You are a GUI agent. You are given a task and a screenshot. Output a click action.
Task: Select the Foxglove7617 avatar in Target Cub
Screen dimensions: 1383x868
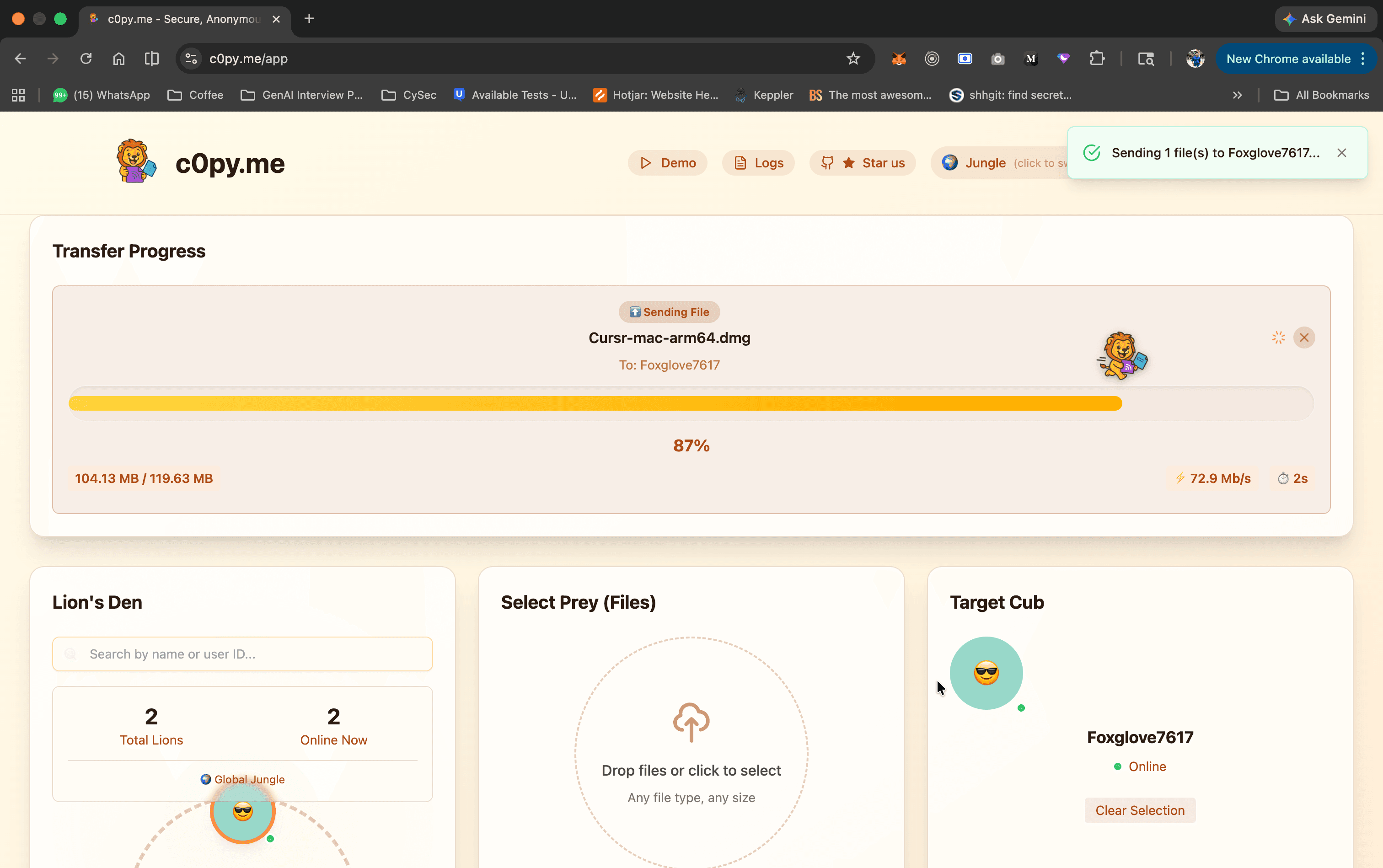[986, 673]
